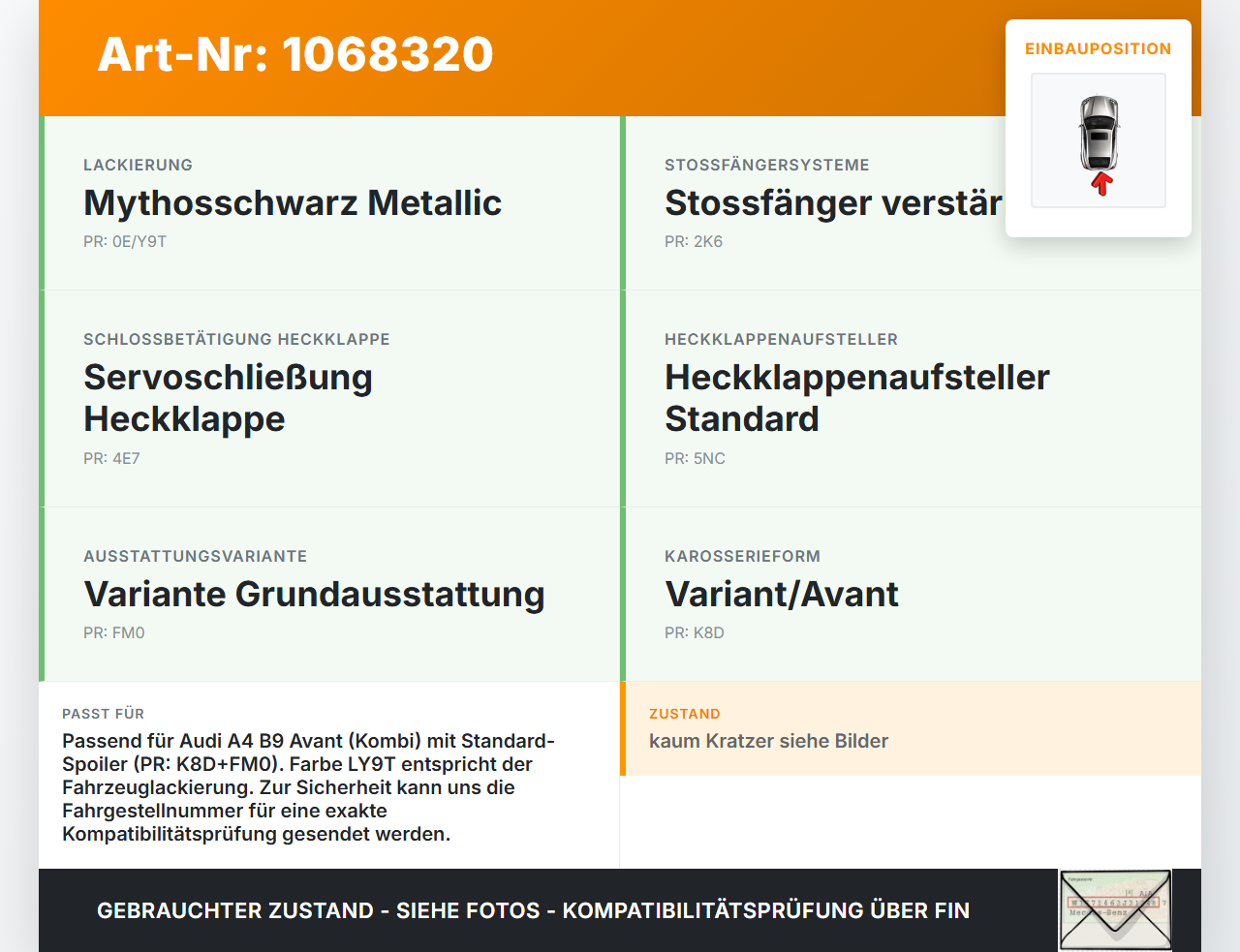This screenshot has height=952, width=1240.
Task: Click the EINBAUPOSITION label
Action: (1099, 48)
